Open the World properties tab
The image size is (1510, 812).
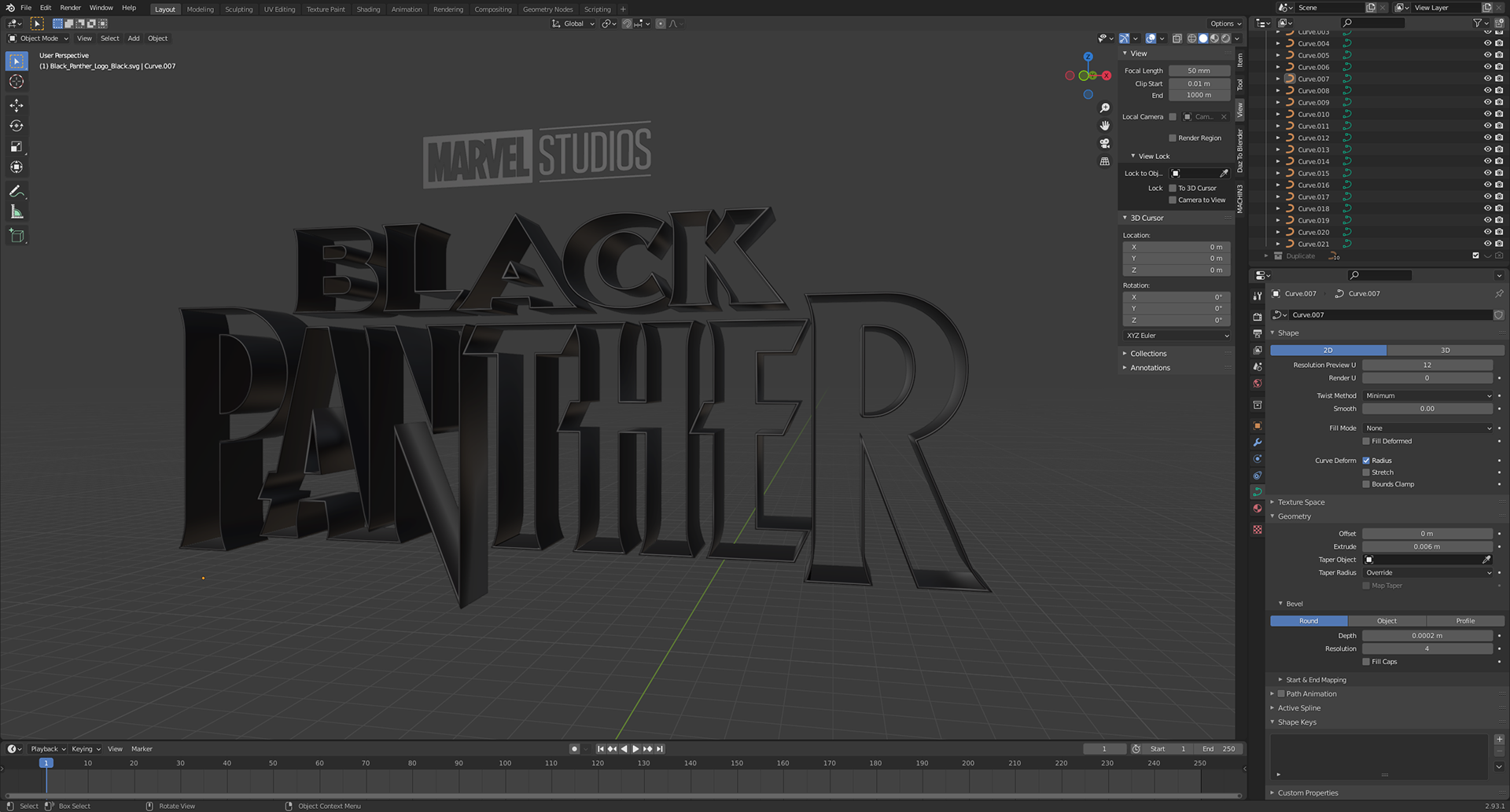click(x=1258, y=384)
